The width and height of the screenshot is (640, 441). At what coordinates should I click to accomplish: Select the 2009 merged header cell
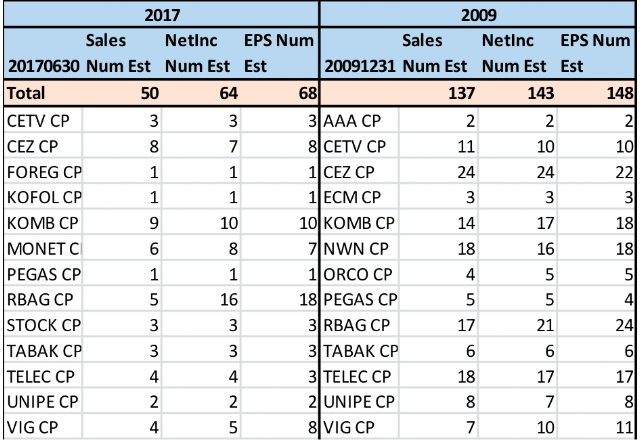pos(479,15)
